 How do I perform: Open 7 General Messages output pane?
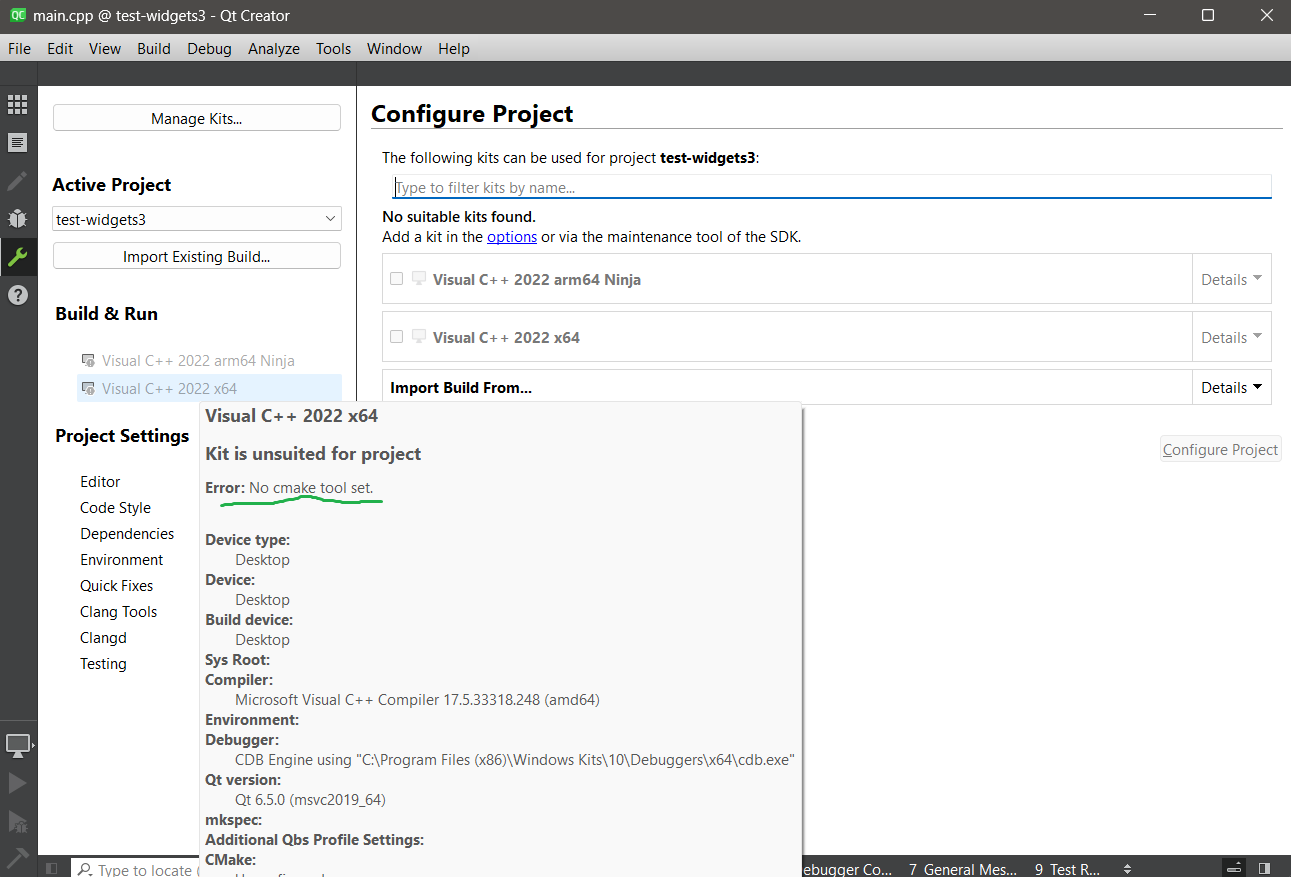point(963,869)
